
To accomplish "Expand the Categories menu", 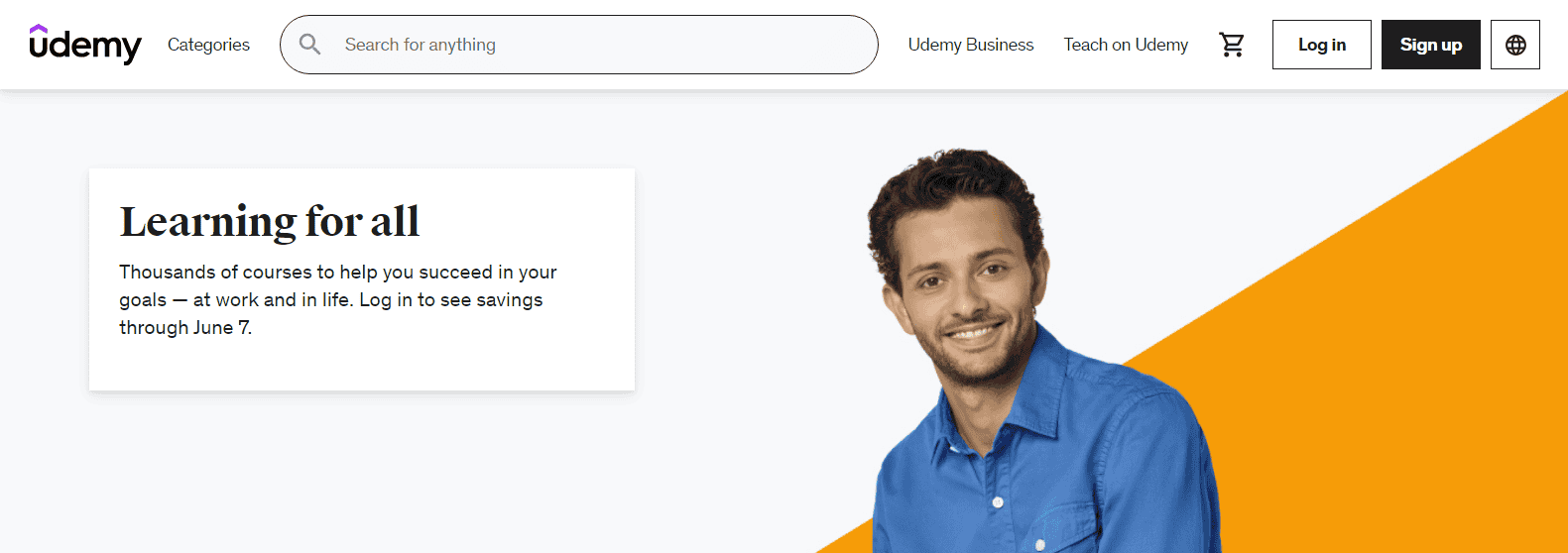I will (x=208, y=45).
